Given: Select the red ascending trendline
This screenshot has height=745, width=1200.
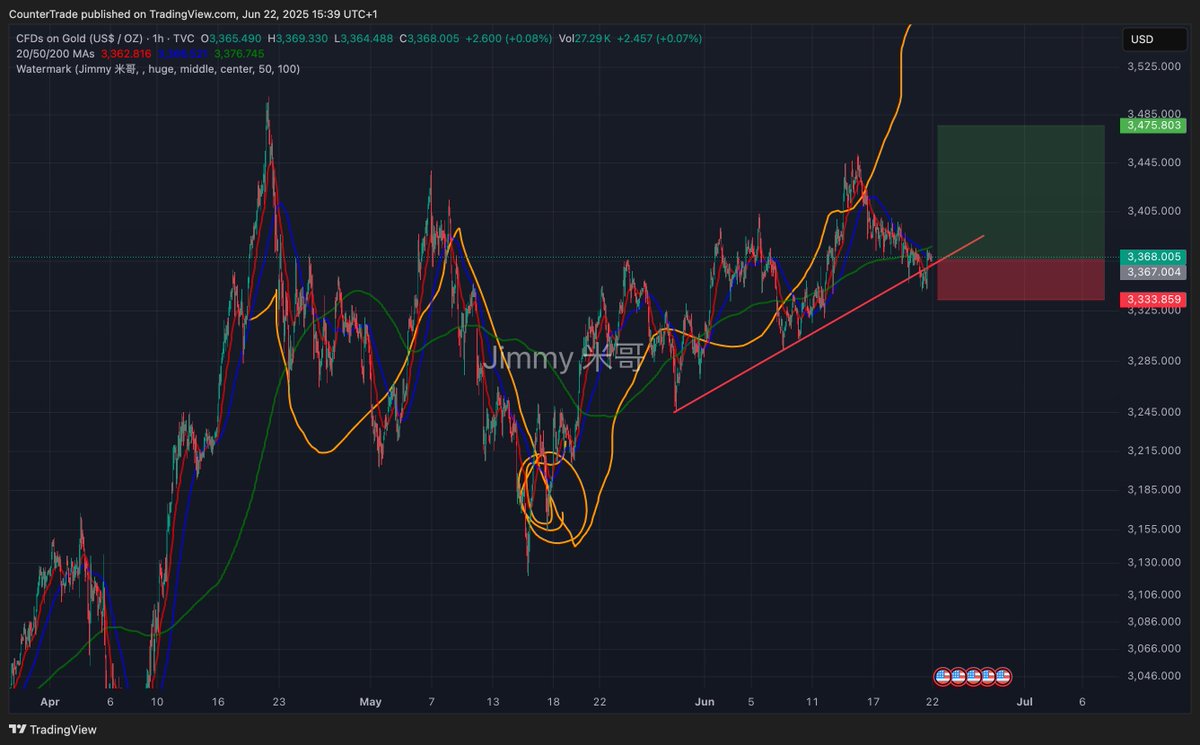Looking at the screenshot, I should click(830, 323).
